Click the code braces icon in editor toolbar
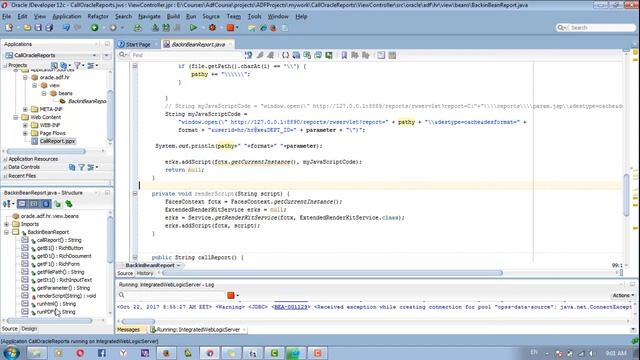The width and height of the screenshot is (640, 360). (285, 55)
